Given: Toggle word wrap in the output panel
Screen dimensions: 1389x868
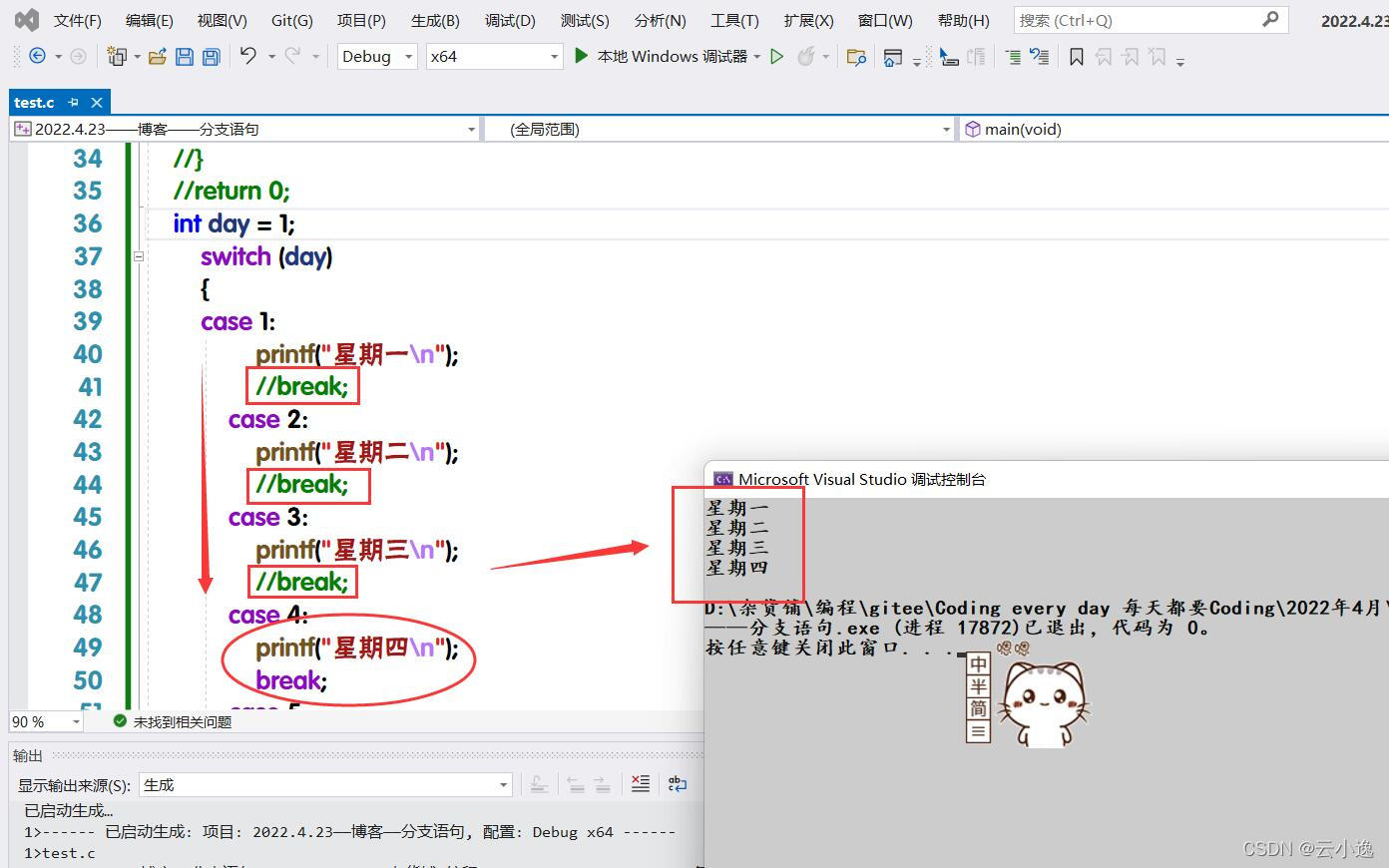Looking at the screenshot, I should coord(678,784).
